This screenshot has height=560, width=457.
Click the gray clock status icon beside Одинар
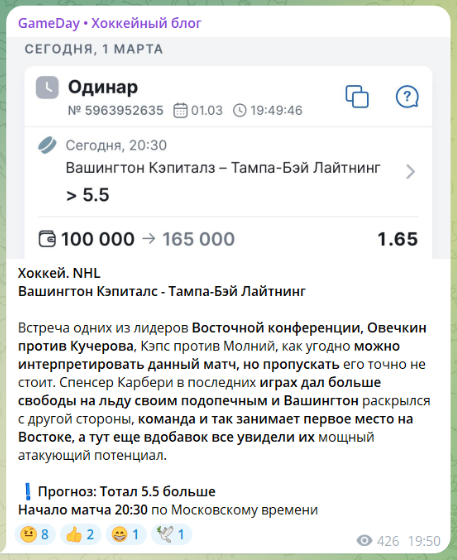tap(47, 87)
